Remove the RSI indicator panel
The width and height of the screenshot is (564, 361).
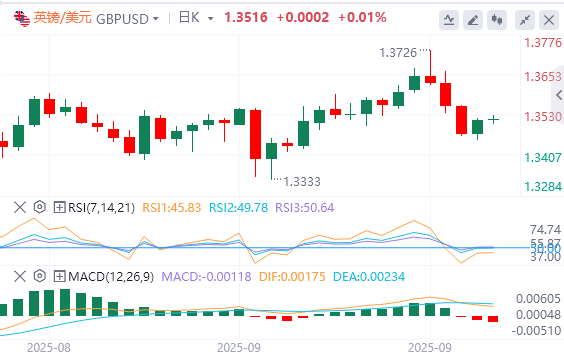tap(20, 207)
